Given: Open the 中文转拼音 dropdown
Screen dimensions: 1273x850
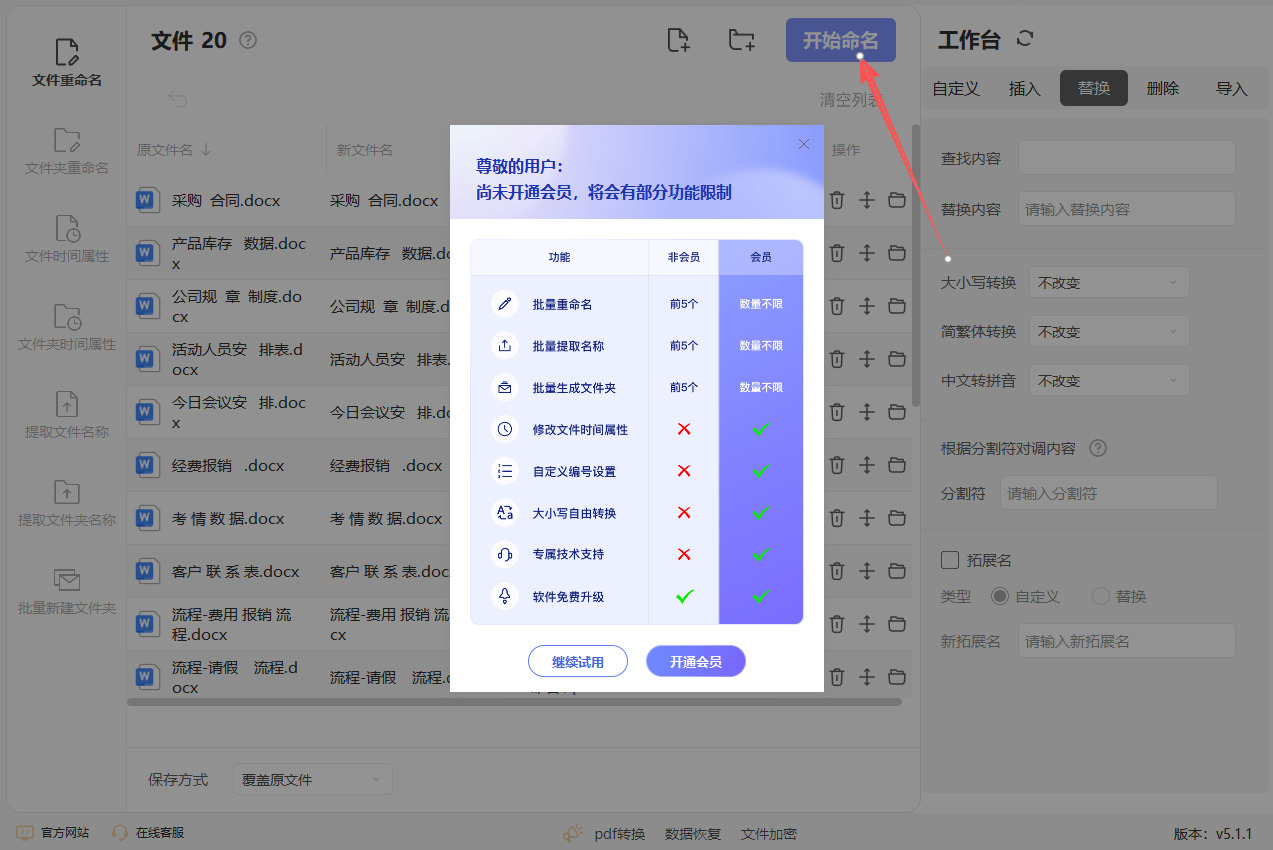Looking at the screenshot, I should click(x=1108, y=381).
